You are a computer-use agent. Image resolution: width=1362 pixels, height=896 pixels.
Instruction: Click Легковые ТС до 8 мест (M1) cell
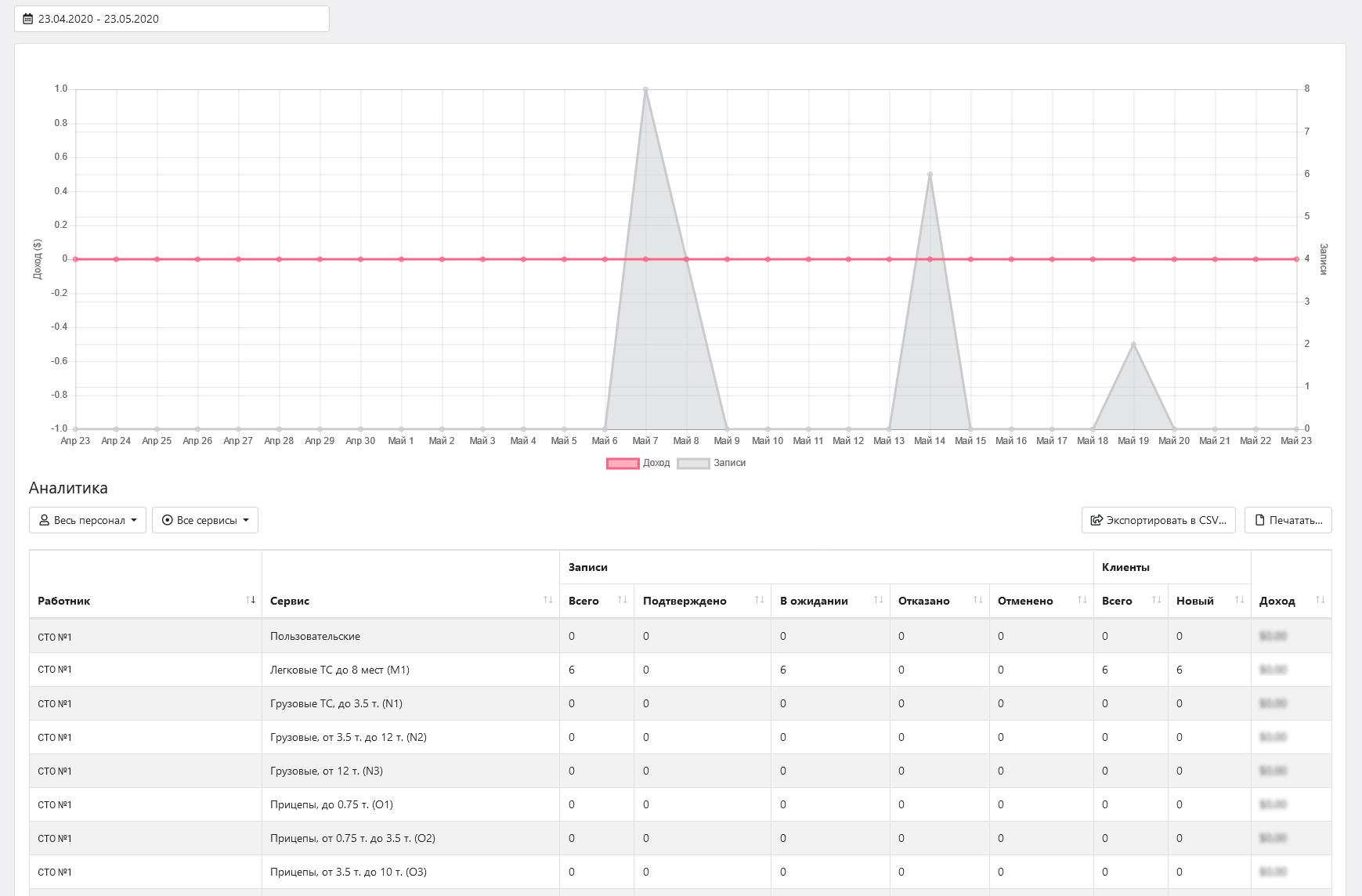pyautogui.click(x=410, y=670)
